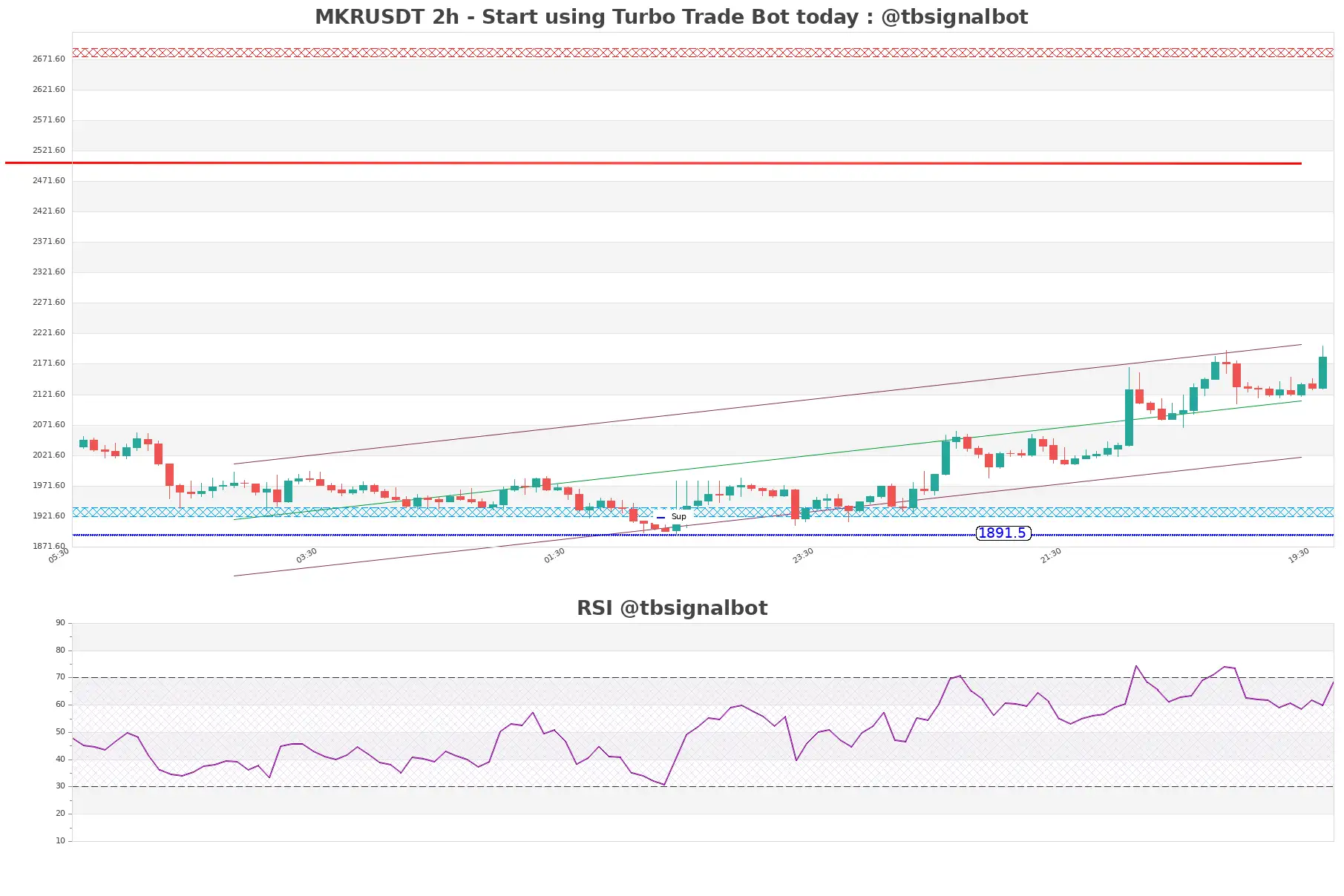The image size is (1344, 896).
Task: Click the 01:30 time axis label
Action: 554,556
